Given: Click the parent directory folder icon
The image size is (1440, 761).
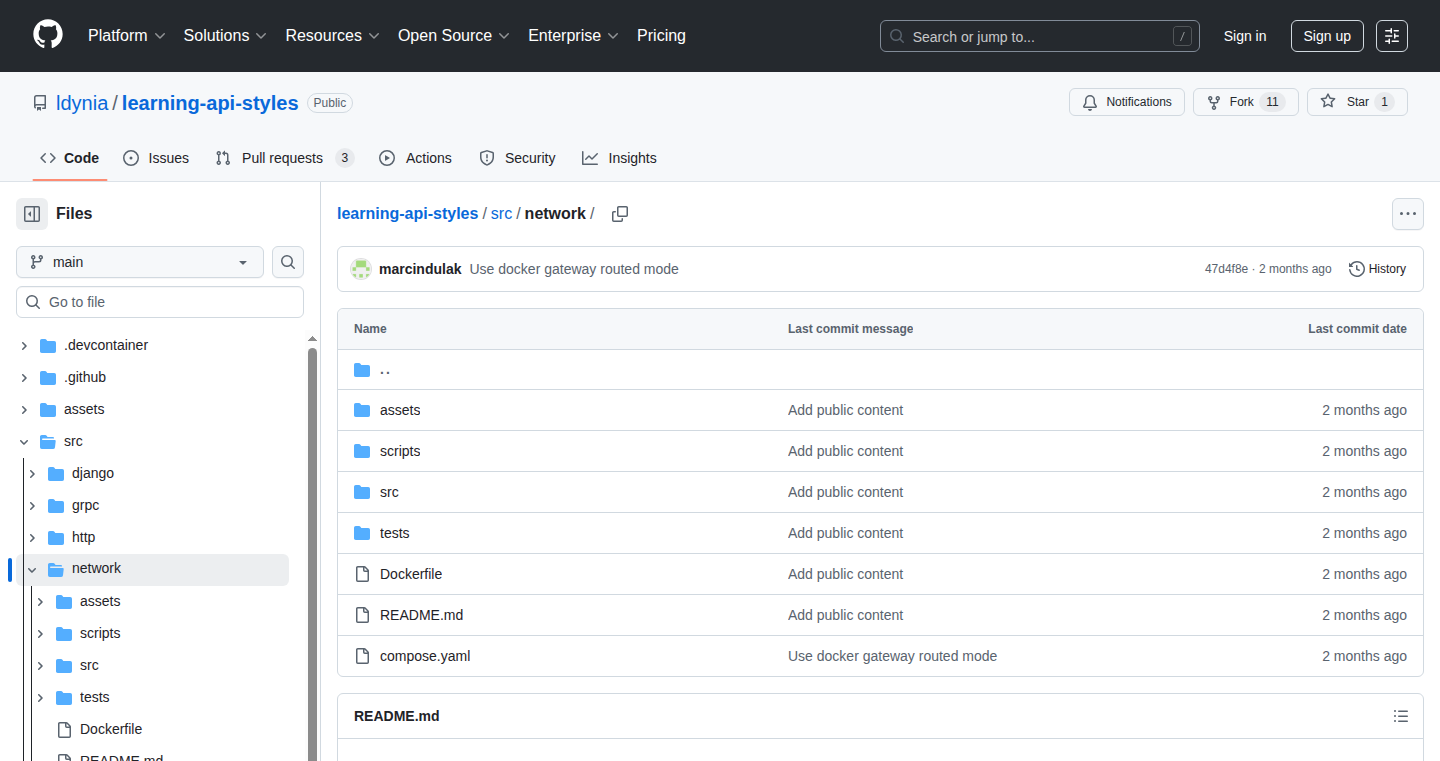Looking at the screenshot, I should coord(362,370).
